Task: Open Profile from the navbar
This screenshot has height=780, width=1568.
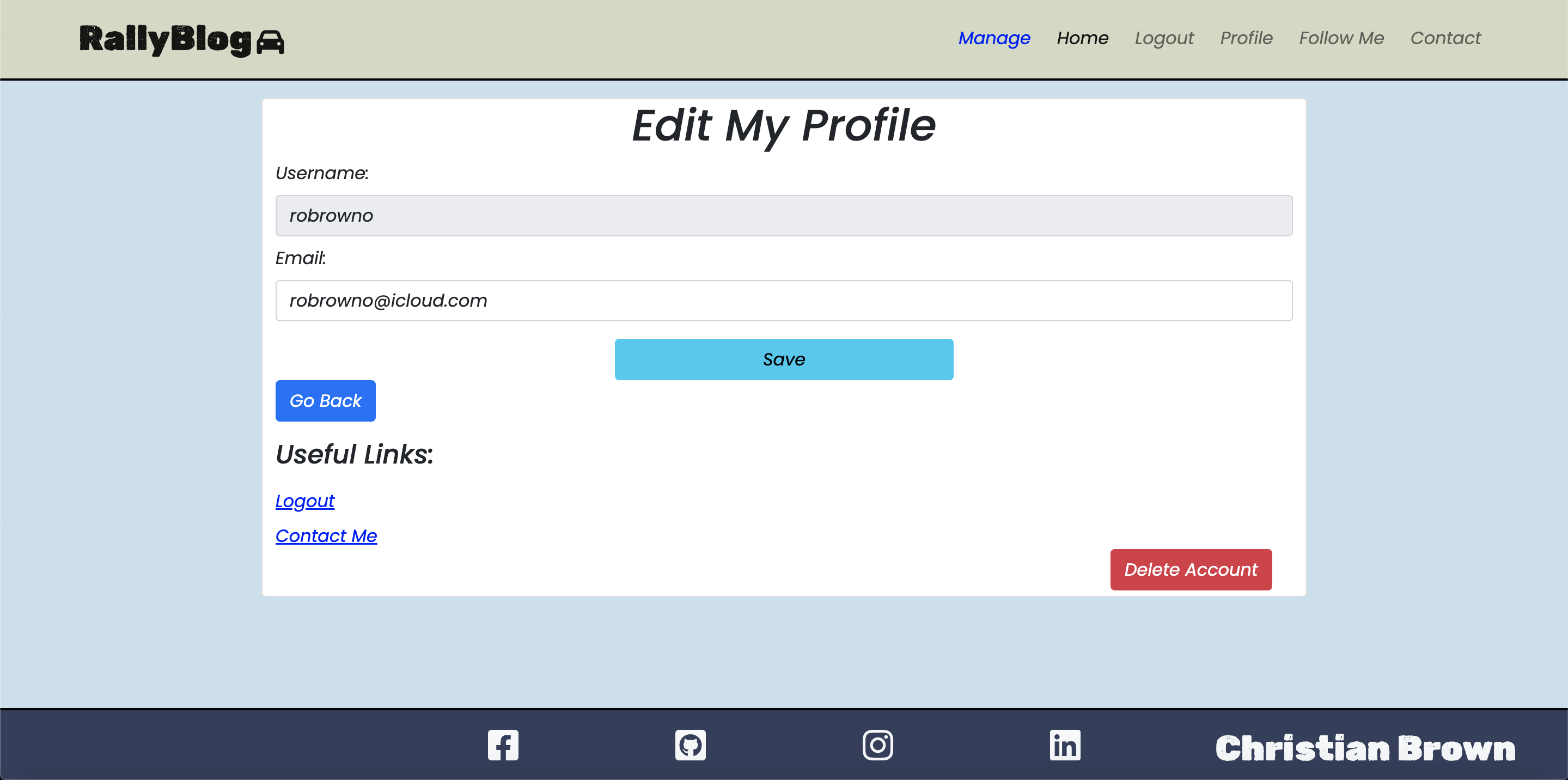Action: click(x=1246, y=38)
